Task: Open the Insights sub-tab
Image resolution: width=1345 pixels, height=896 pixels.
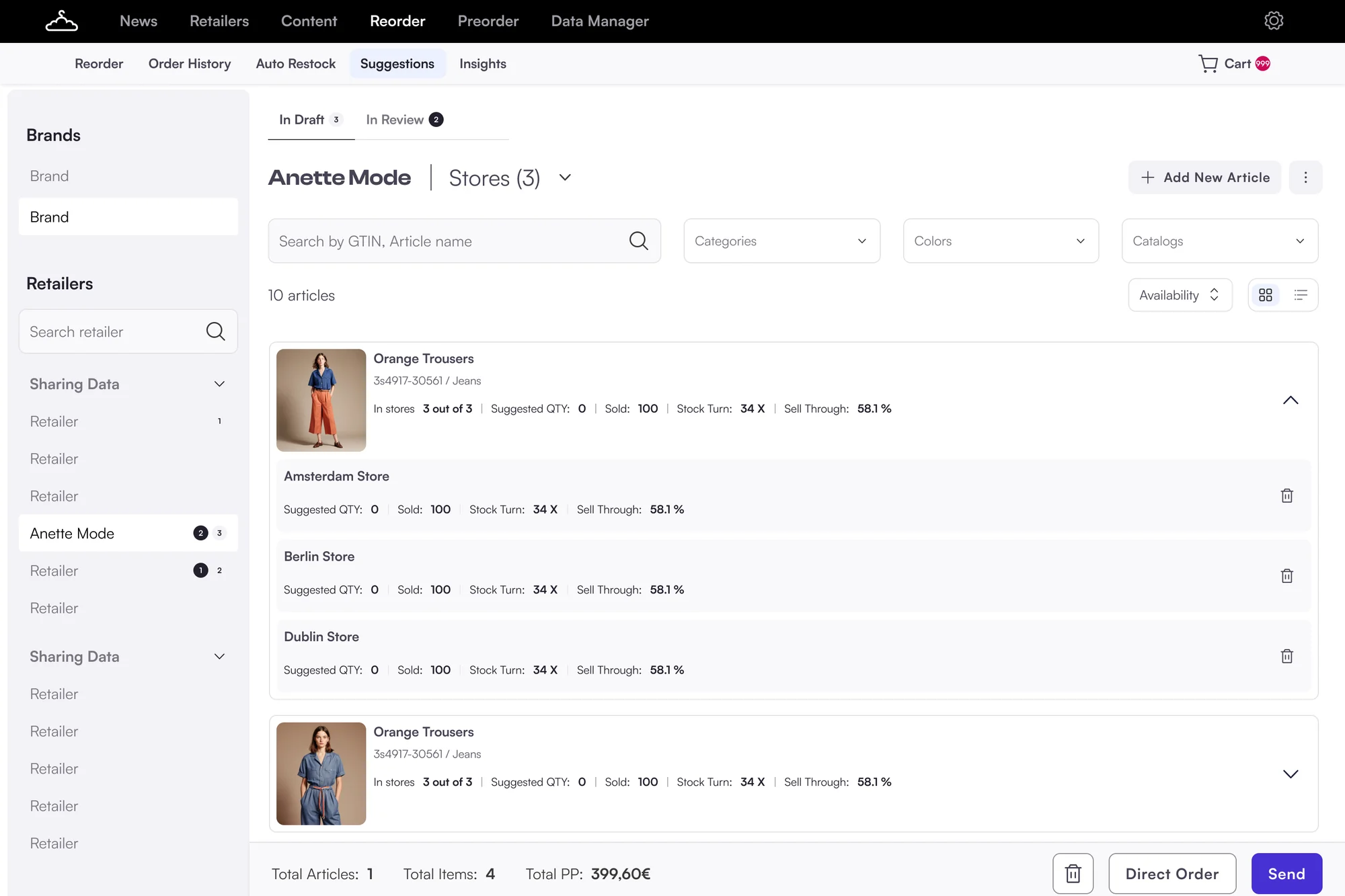Action: click(482, 64)
